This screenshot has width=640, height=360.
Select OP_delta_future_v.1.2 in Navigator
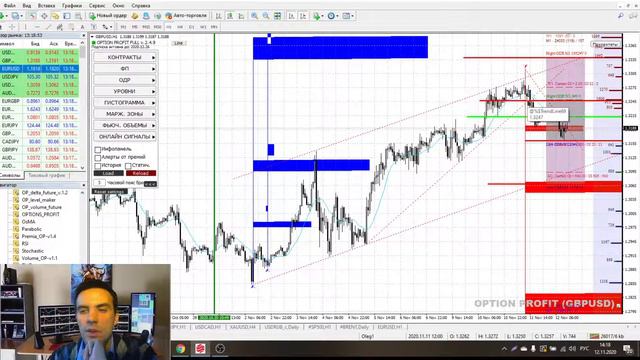click(44, 193)
